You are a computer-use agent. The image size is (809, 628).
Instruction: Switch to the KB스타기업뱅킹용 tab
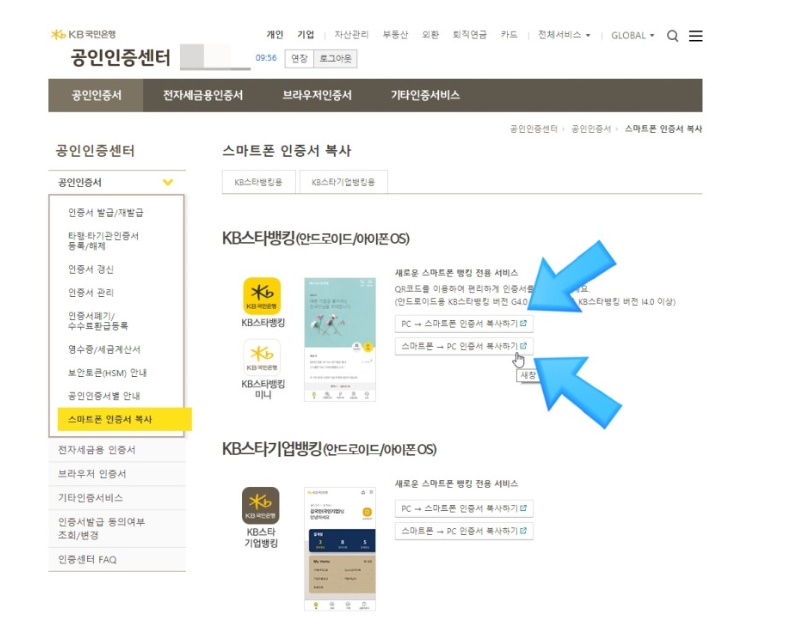coord(343,182)
